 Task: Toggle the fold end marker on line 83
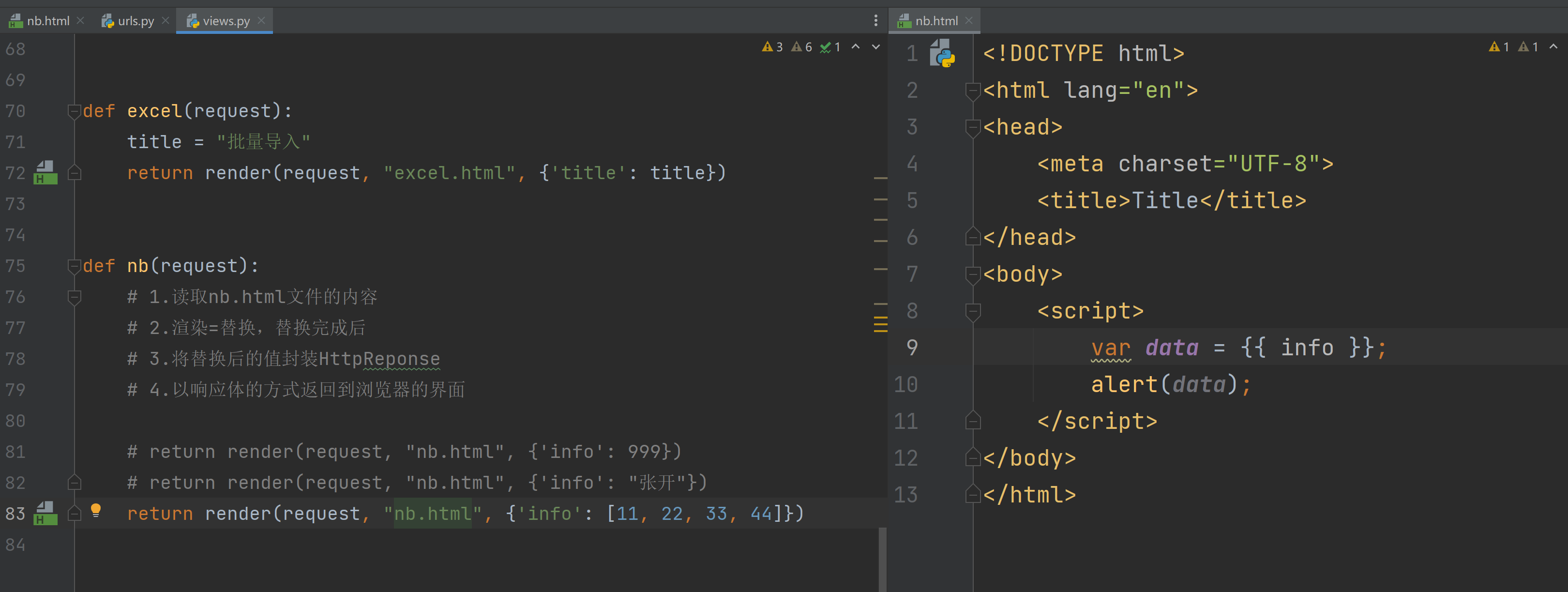(74, 514)
